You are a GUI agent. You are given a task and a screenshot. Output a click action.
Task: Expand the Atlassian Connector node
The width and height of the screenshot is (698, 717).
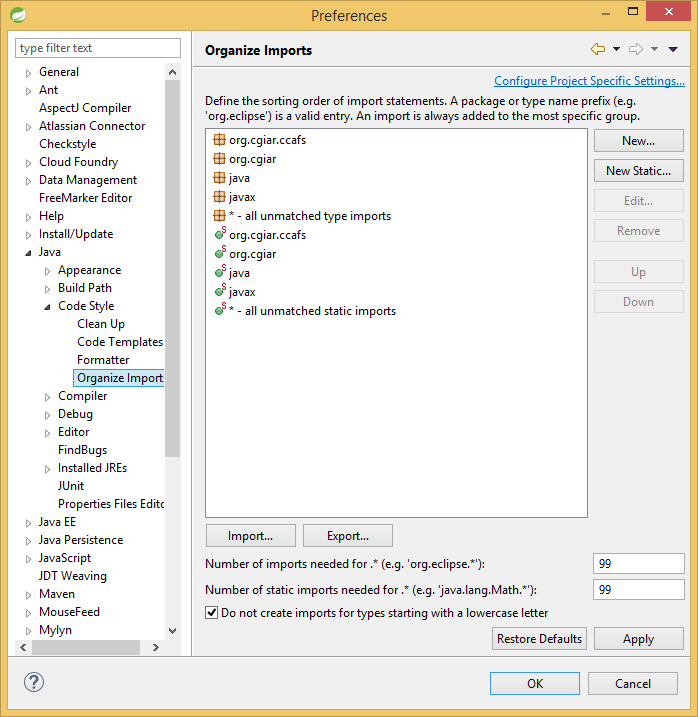coord(28,127)
